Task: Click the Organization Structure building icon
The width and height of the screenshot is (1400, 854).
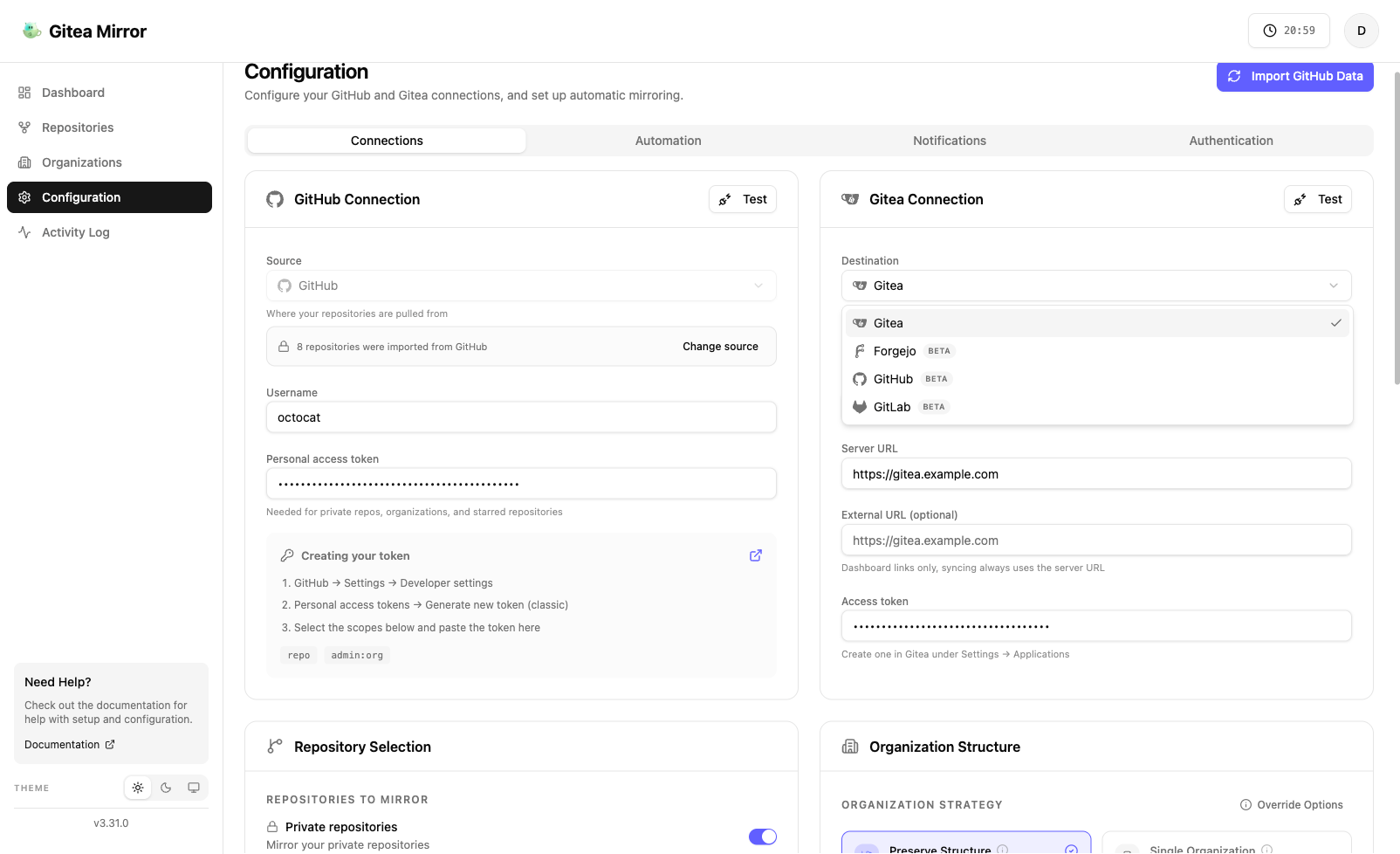Action: tap(850, 747)
